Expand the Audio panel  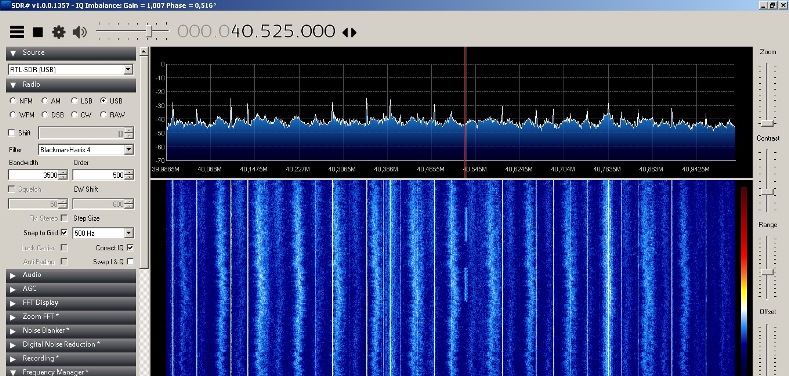click(71, 275)
